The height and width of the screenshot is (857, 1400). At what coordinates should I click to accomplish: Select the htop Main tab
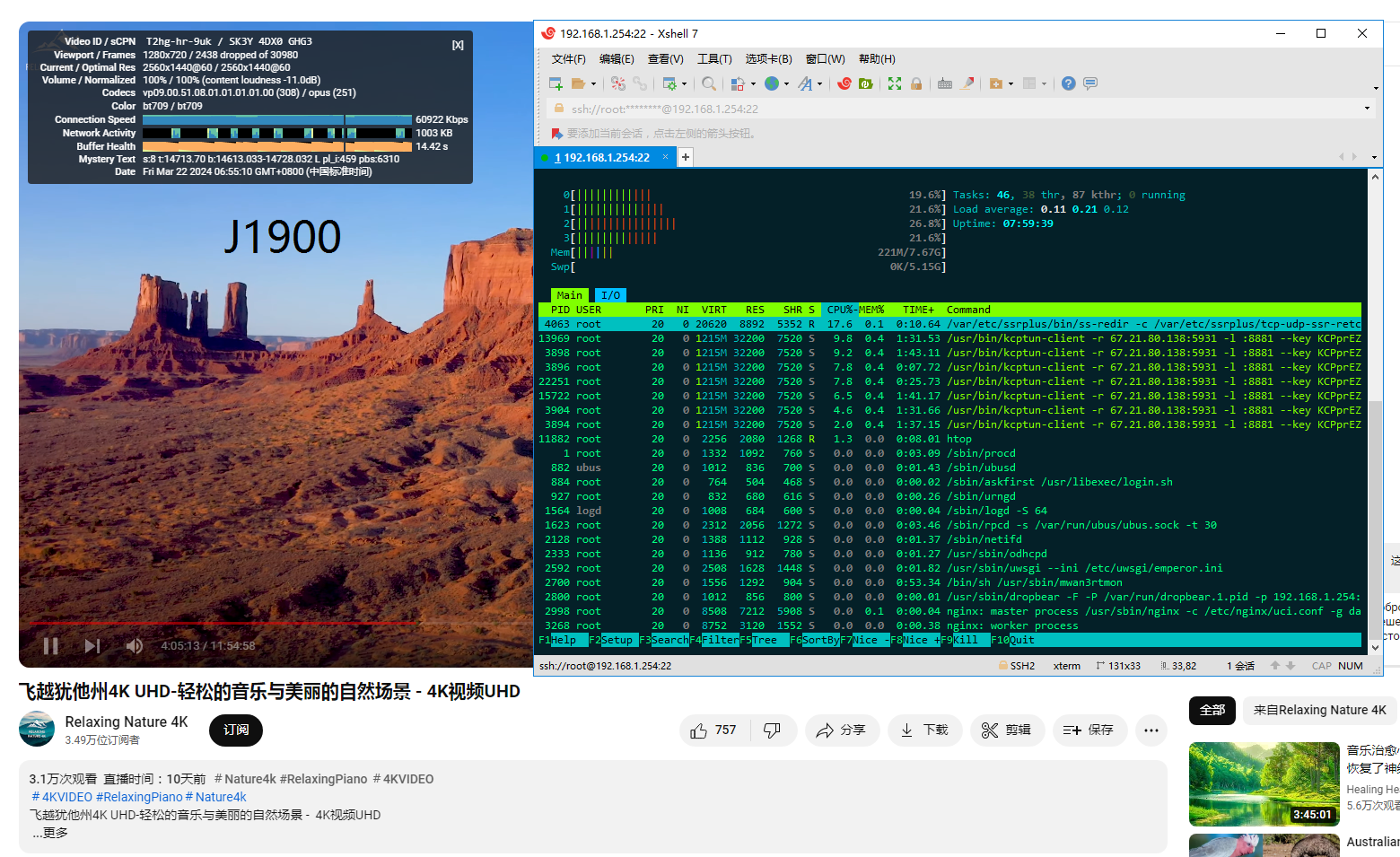click(x=569, y=295)
